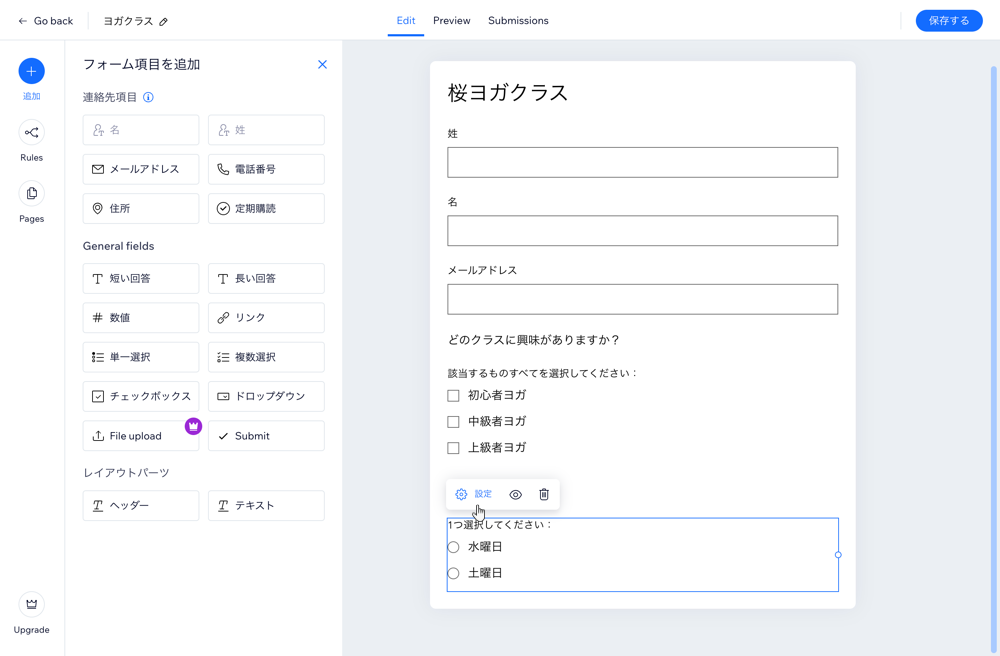Switch to the Submissions tab
The image size is (1000, 656).
point(518,21)
